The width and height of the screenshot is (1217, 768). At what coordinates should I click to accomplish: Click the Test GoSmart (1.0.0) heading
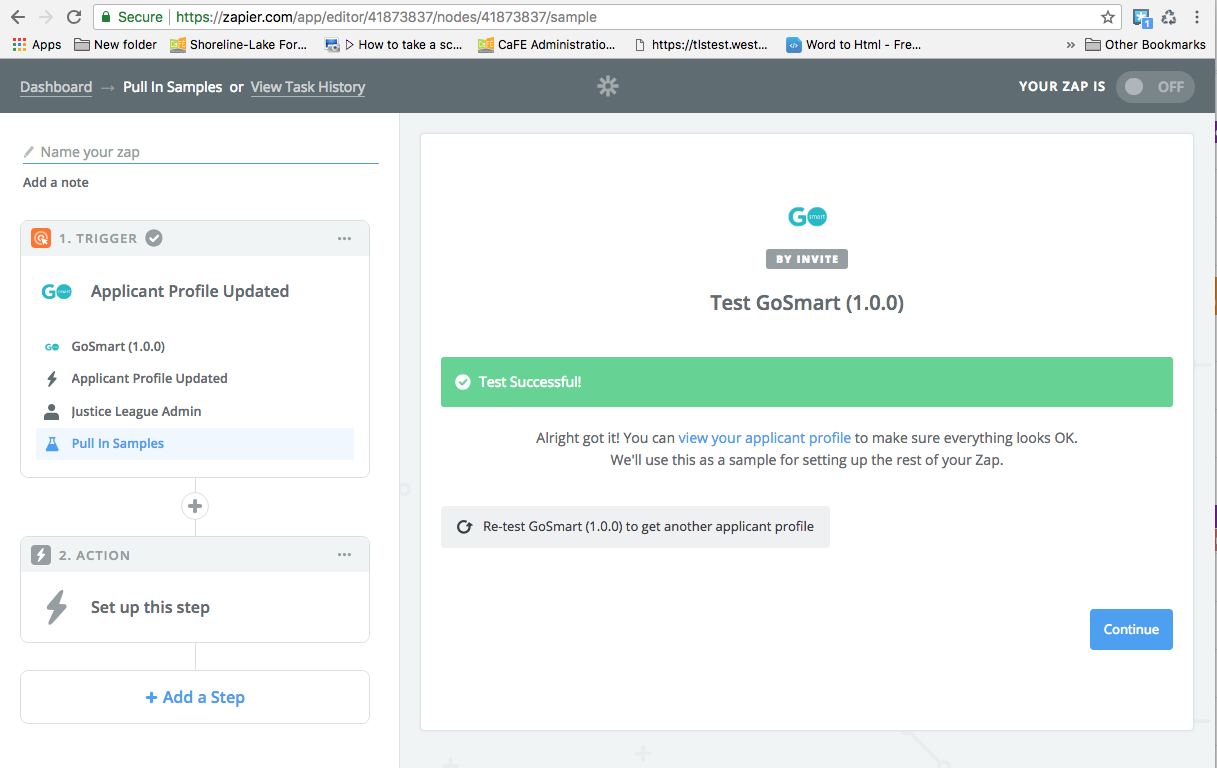pos(807,303)
